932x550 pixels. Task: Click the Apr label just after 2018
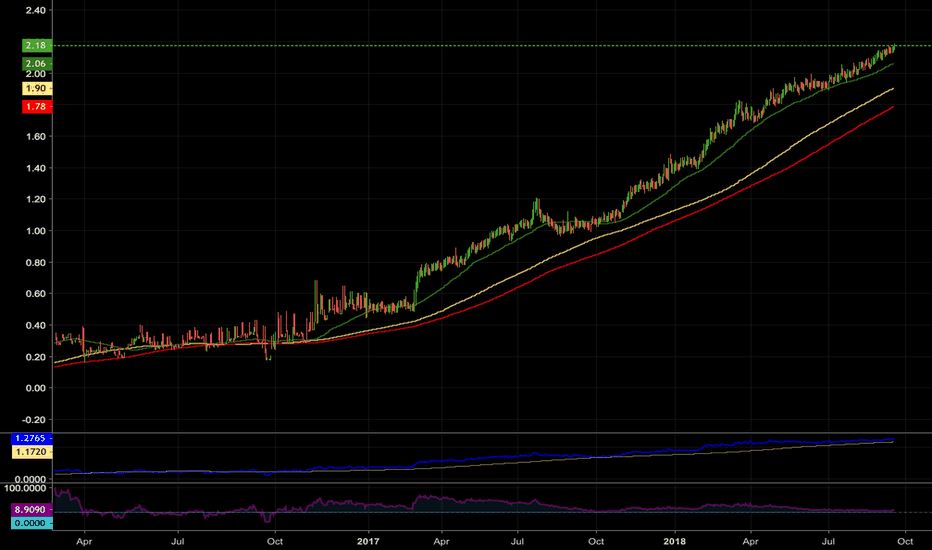click(751, 542)
